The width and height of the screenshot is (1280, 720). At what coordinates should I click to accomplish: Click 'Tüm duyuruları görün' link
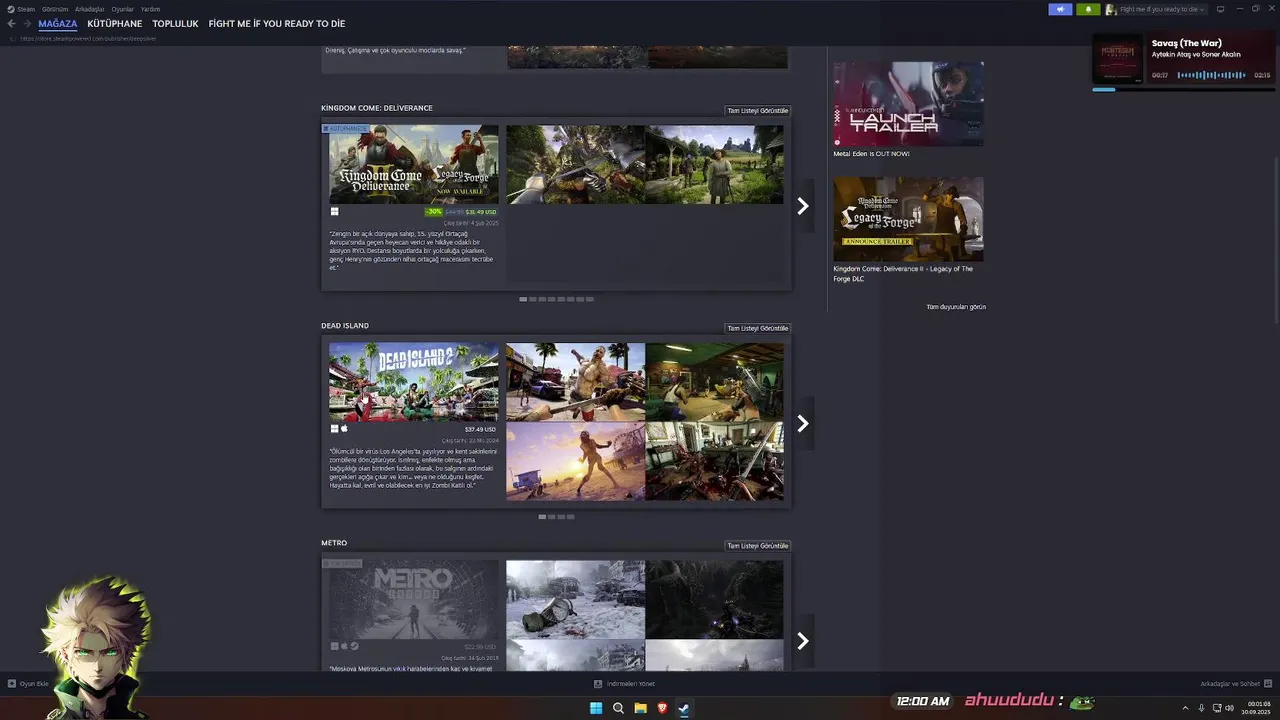(x=956, y=307)
